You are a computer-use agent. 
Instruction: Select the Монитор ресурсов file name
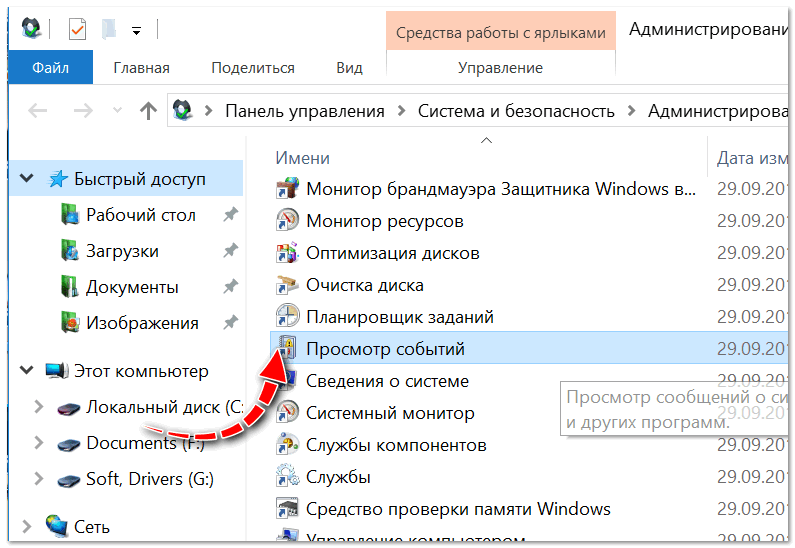point(385,221)
